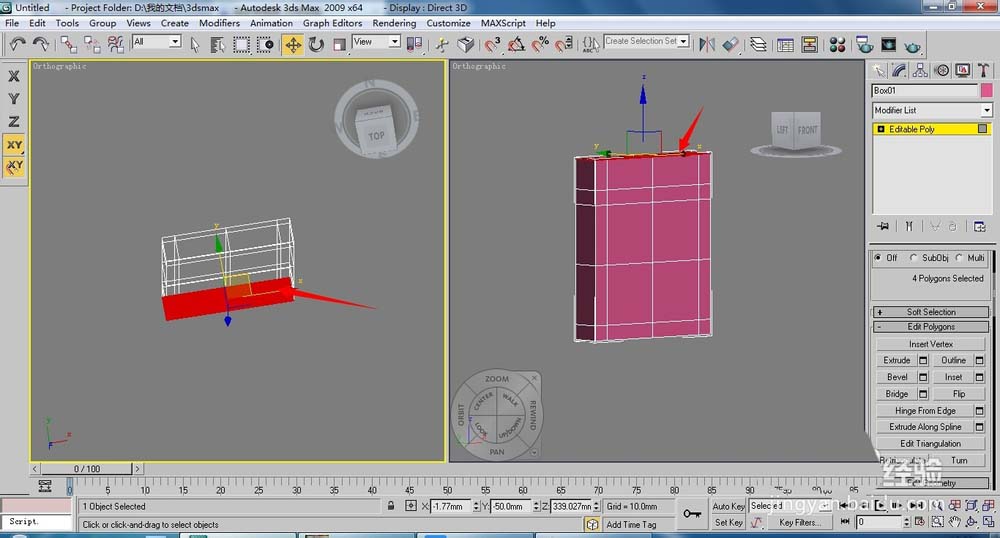Viewport: 1000px width, 538px height.
Task: Select the Multi preview selection radio
Action: [x=959, y=258]
